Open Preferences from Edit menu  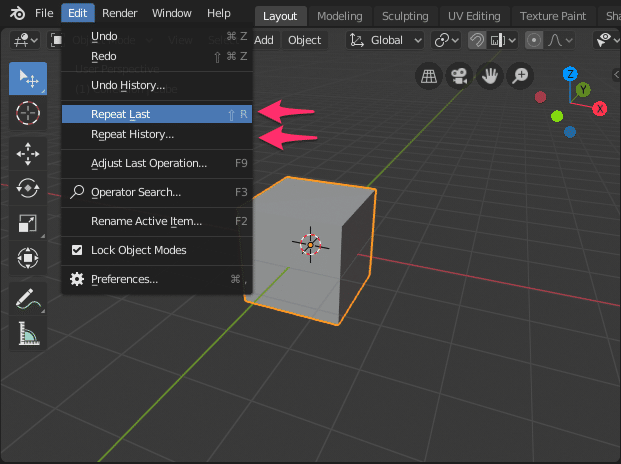pyautogui.click(x=157, y=279)
